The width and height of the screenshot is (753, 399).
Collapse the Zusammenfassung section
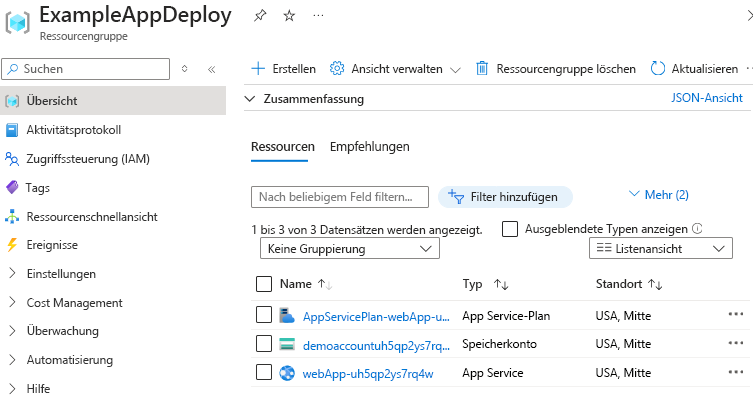tap(249, 99)
